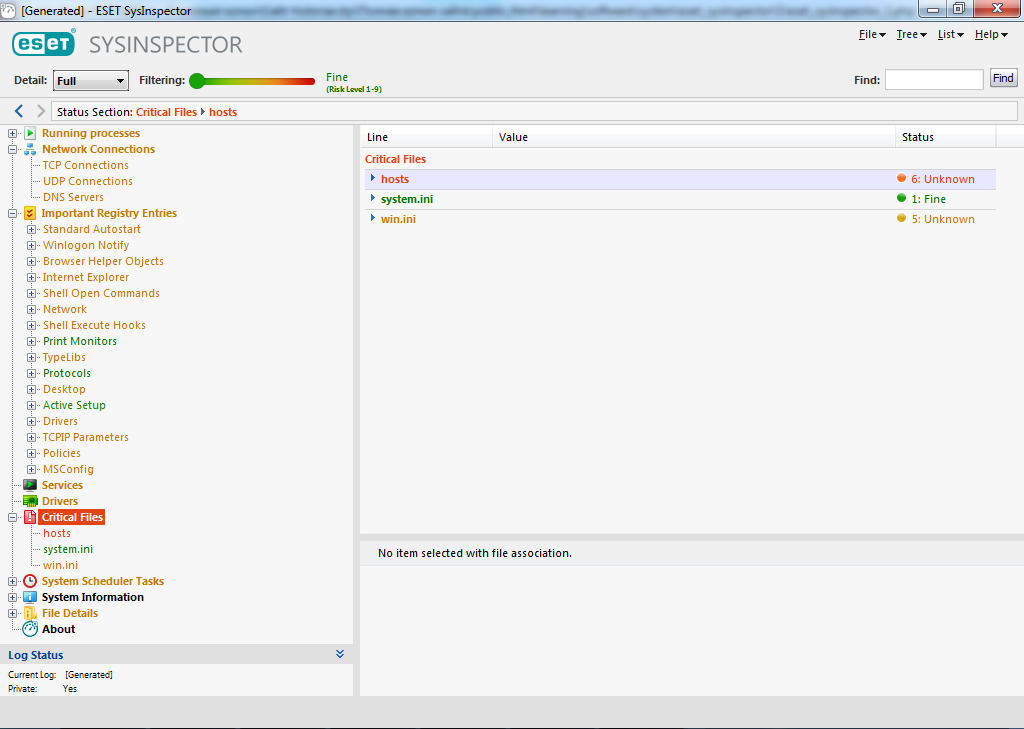Click the System Scheduler Tasks clock icon
The height and width of the screenshot is (729, 1024).
(30, 581)
